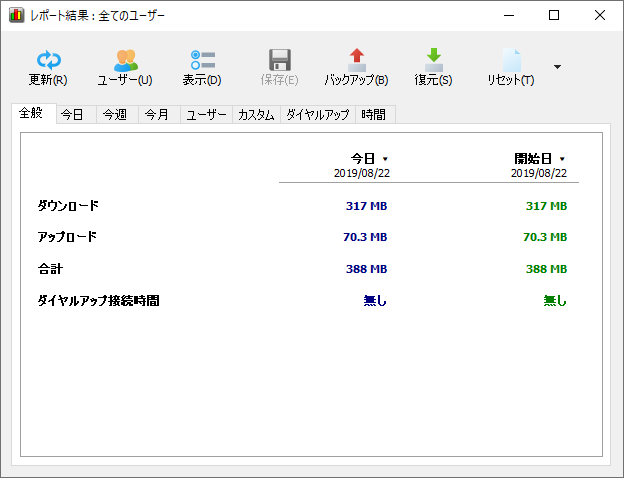Viewport: 624px width, 478px height.
Task: Click the ダイヤルアップ接続時間 row label
Action: click(x=98, y=300)
